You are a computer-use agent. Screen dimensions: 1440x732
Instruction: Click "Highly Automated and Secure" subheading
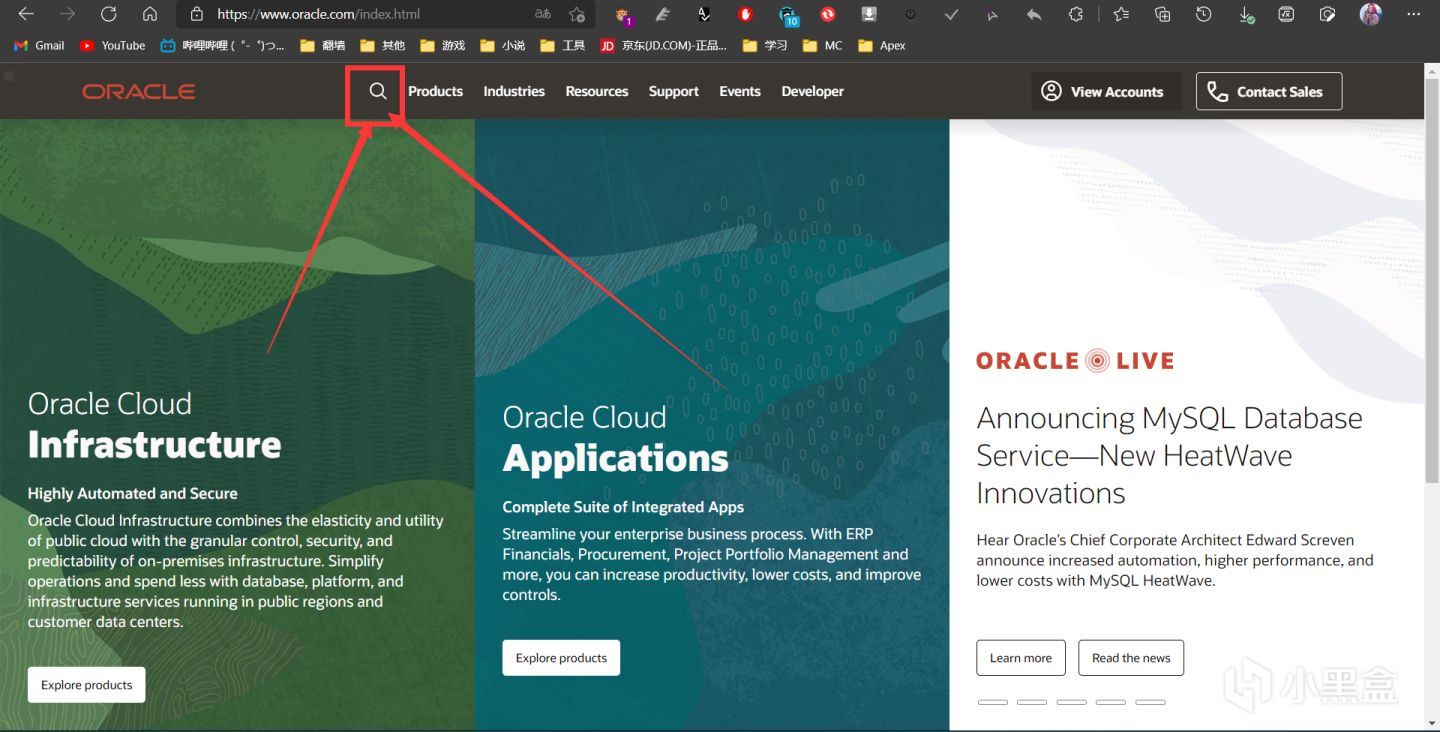tap(133, 493)
